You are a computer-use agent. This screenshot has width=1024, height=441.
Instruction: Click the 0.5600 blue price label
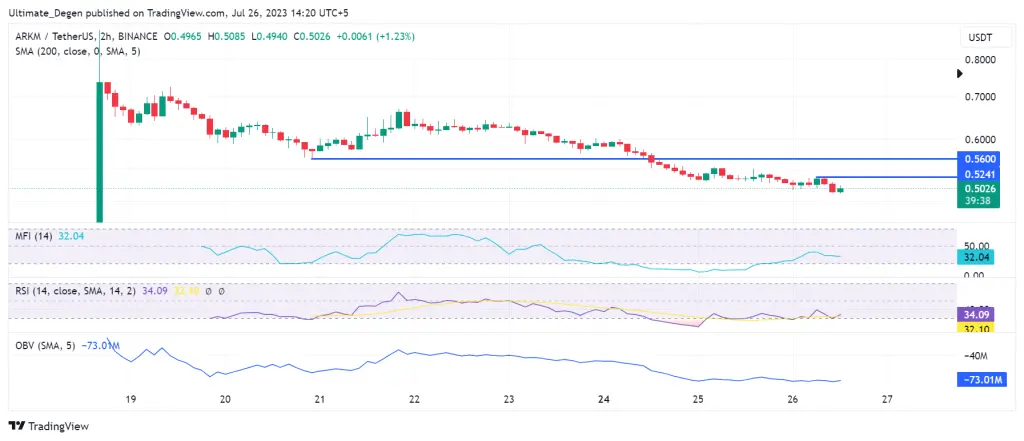coord(976,159)
